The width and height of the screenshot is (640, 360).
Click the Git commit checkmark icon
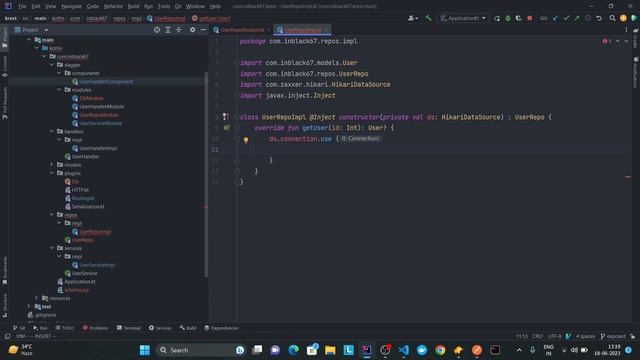pos(566,18)
